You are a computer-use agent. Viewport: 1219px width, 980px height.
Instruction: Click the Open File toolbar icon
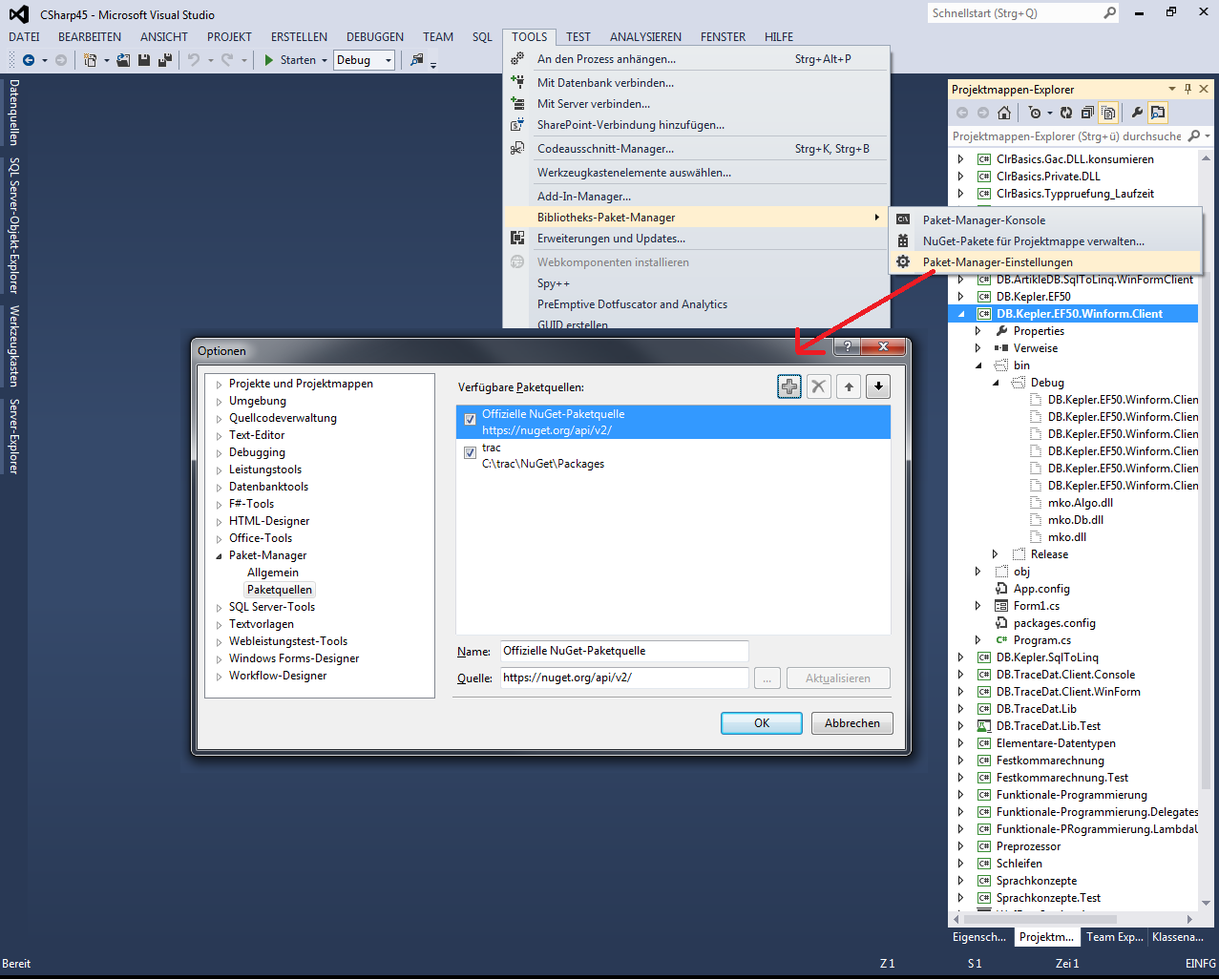point(123,60)
